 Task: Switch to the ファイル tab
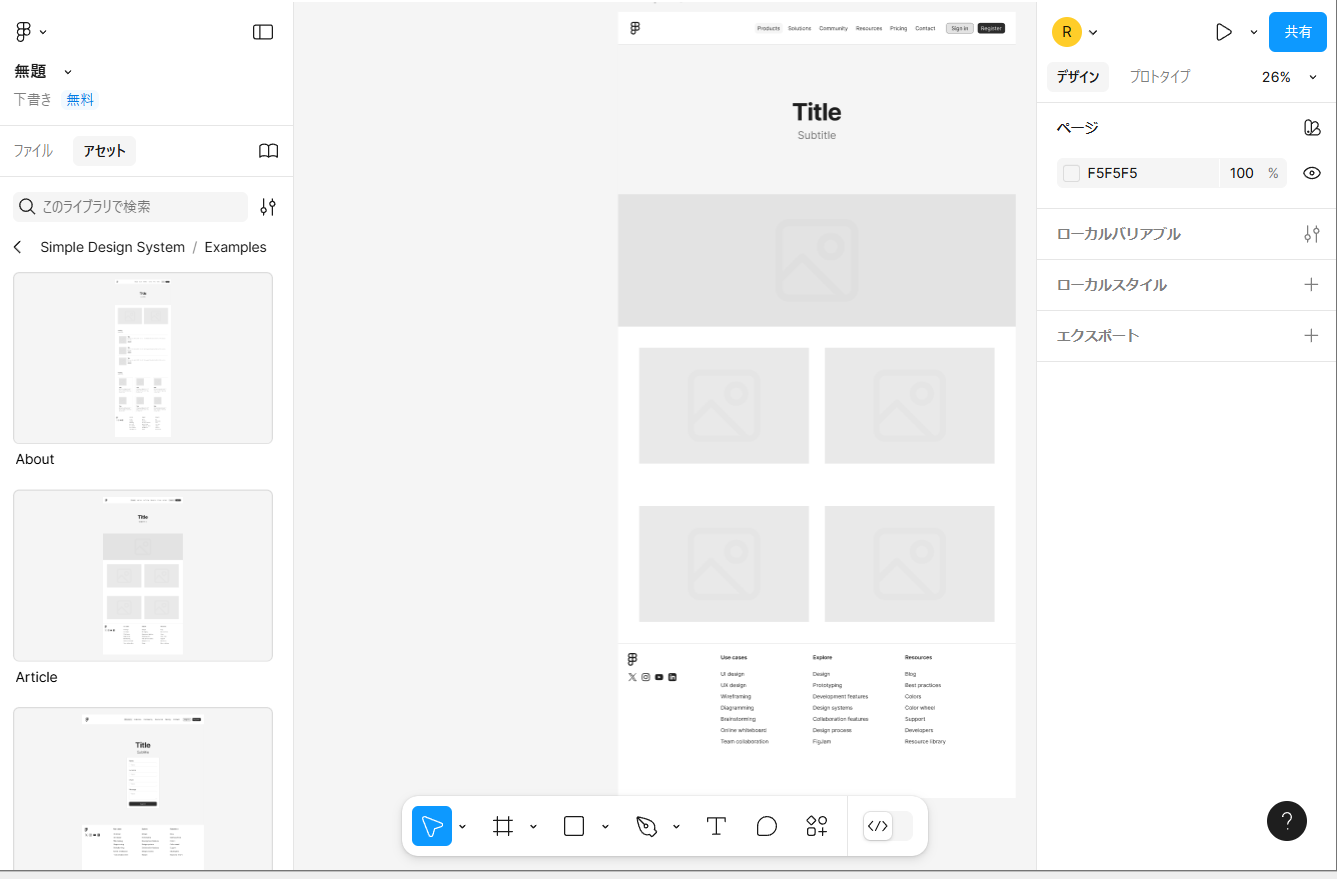[33, 151]
